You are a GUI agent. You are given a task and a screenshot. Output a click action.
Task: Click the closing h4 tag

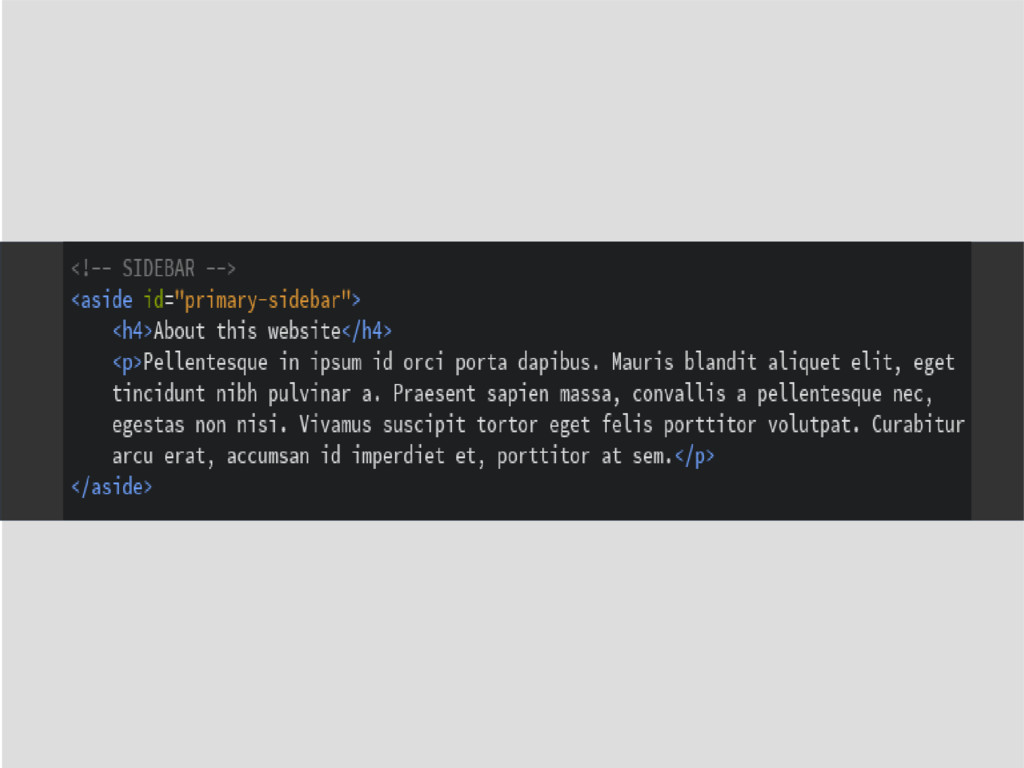coord(367,331)
